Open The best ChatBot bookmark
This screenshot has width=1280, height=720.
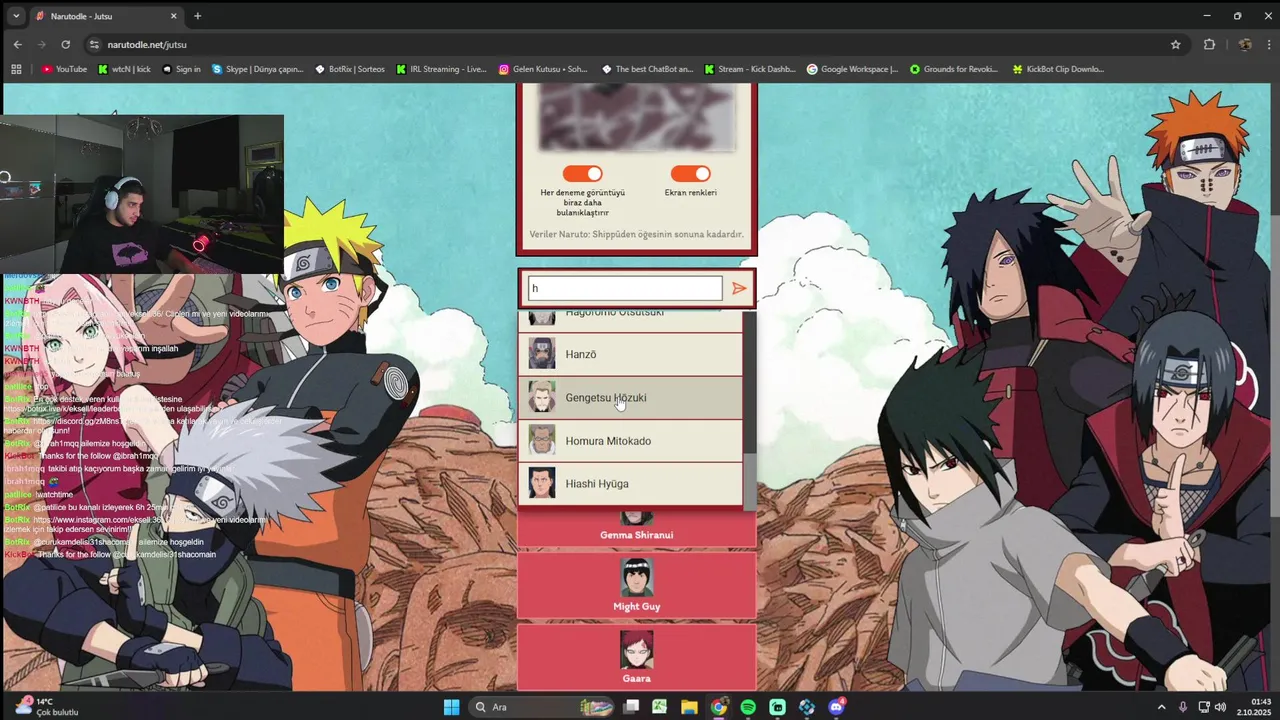pos(647,69)
